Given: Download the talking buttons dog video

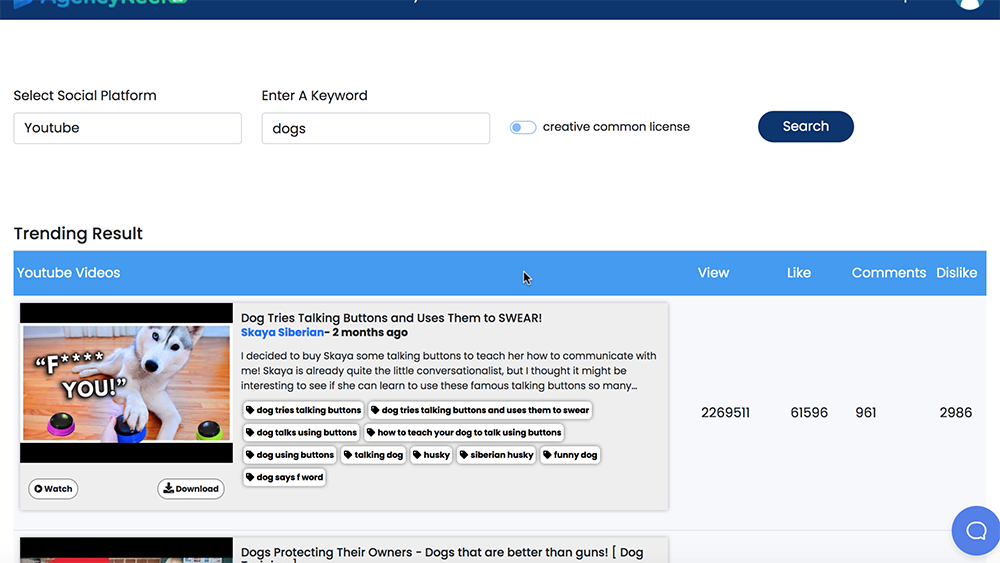Looking at the screenshot, I should click(x=191, y=489).
